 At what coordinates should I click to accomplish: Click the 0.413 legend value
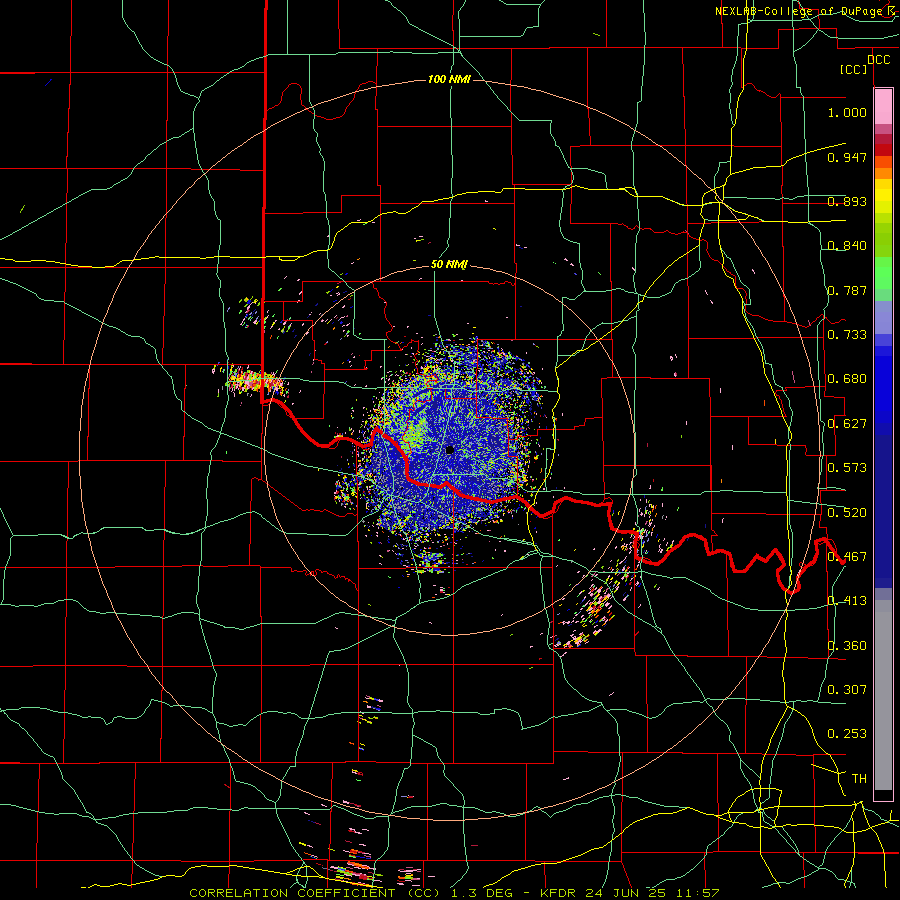(847, 601)
